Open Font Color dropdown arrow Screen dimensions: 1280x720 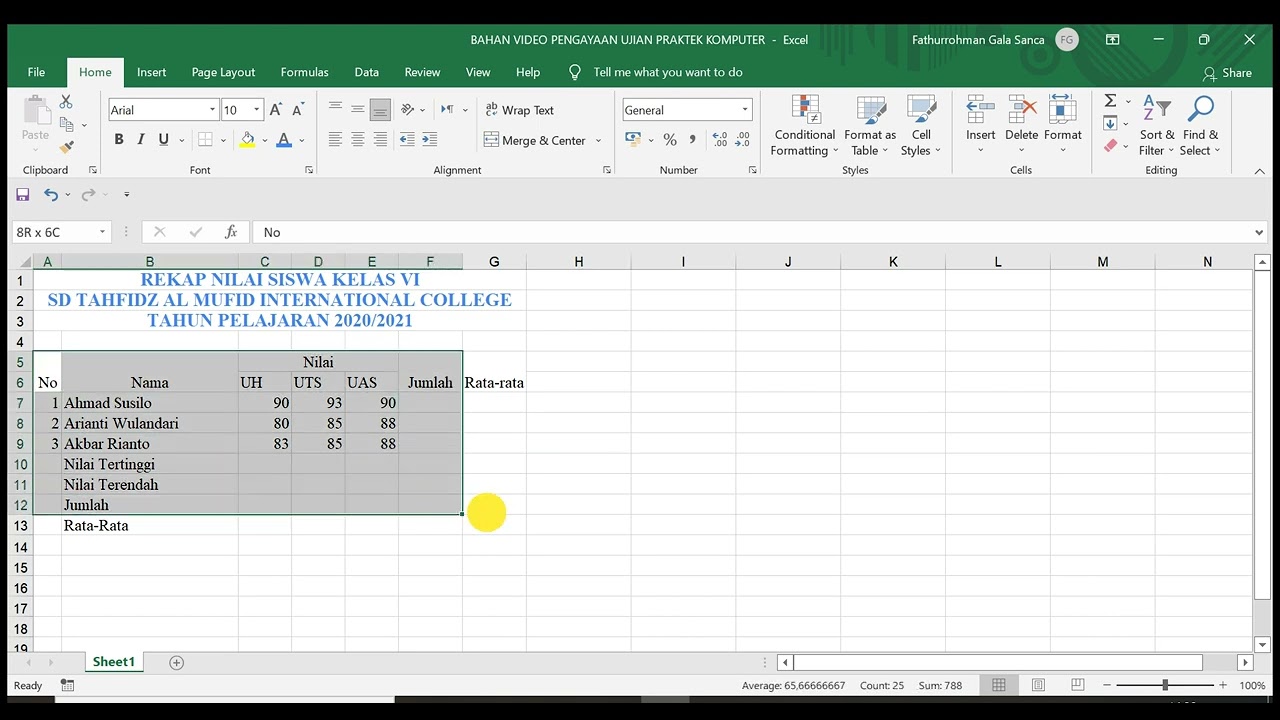(x=301, y=140)
